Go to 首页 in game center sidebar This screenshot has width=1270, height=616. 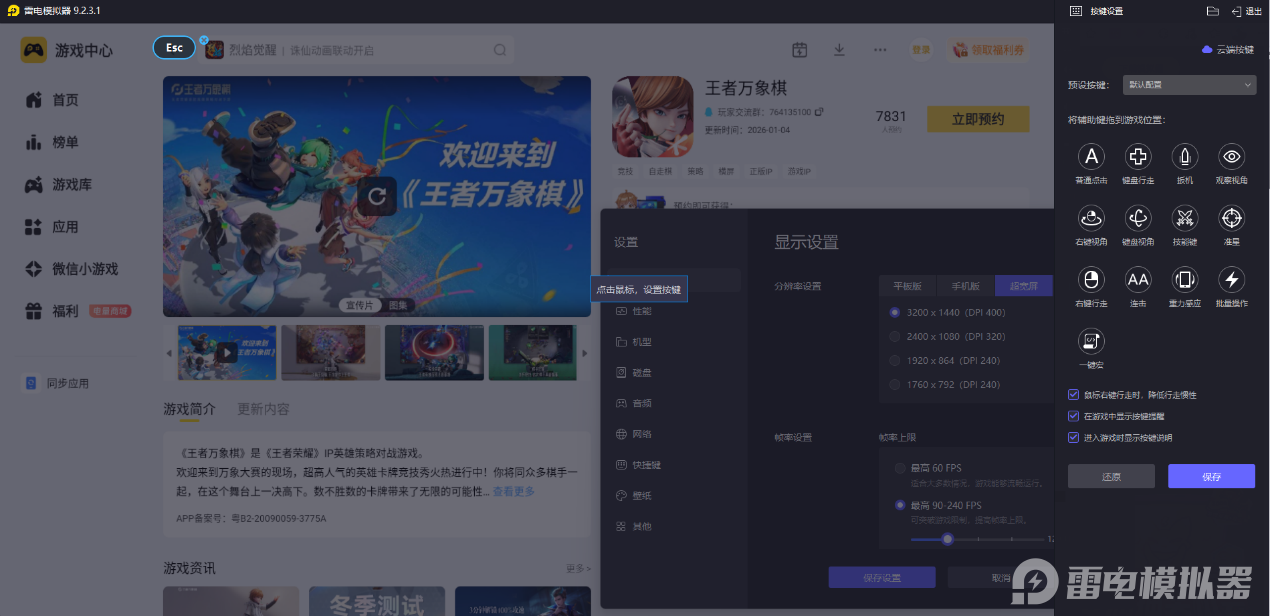click(52, 100)
